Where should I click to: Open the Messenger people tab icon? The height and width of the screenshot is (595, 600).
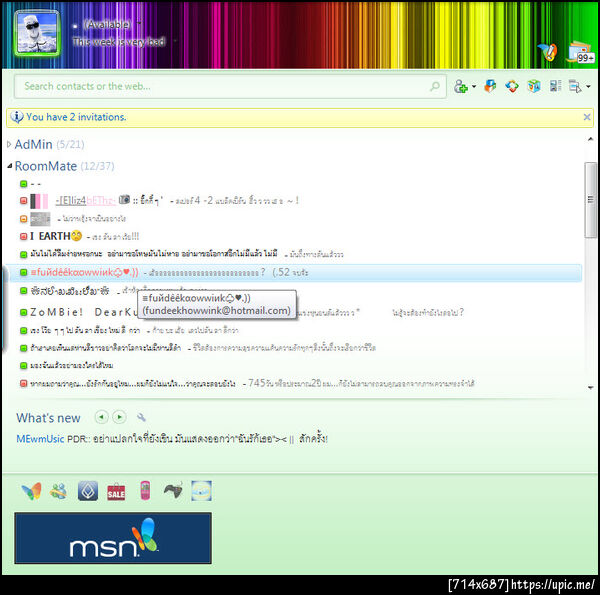coord(59,491)
